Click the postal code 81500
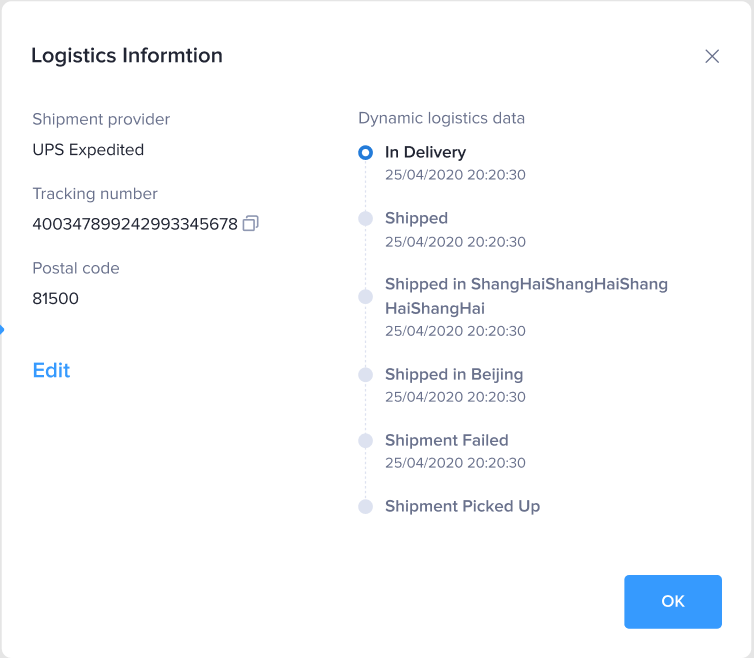Image resolution: width=754 pixels, height=658 pixels. tap(56, 298)
